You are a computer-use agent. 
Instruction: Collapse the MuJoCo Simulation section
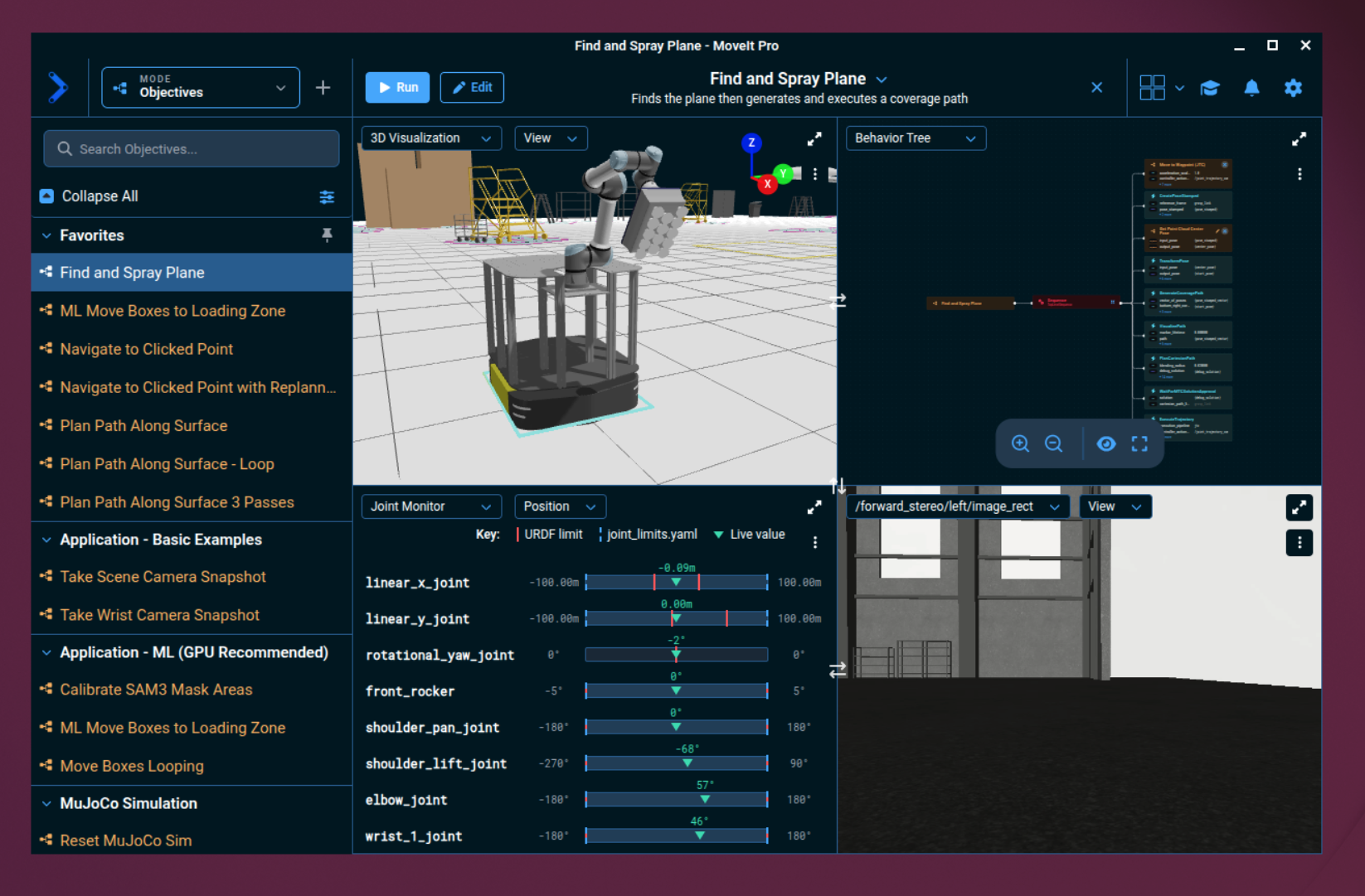46,803
